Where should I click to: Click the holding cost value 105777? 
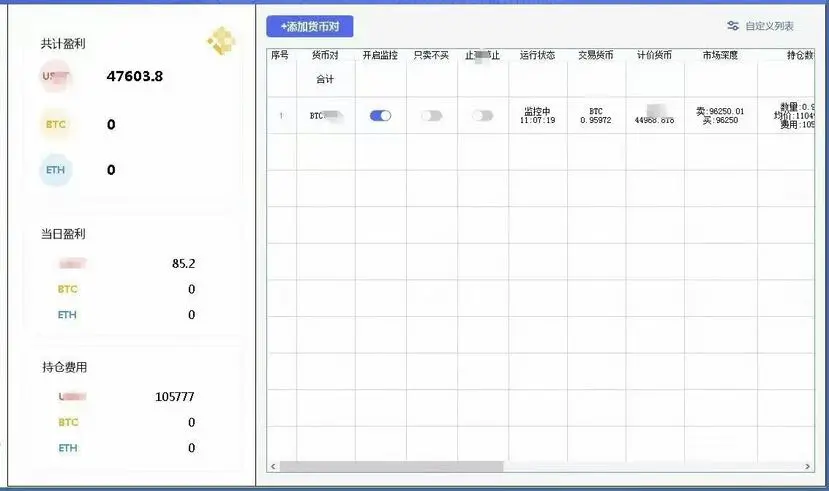pos(175,396)
